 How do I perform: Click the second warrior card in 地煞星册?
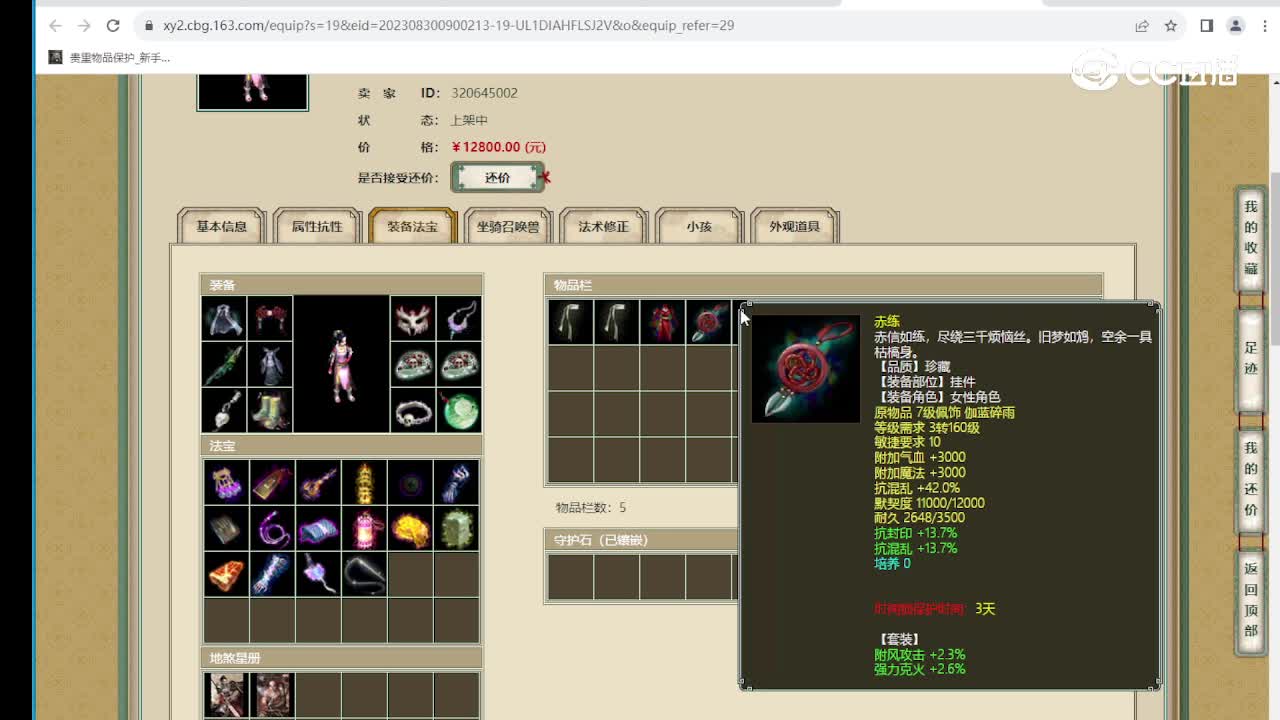[272, 695]
